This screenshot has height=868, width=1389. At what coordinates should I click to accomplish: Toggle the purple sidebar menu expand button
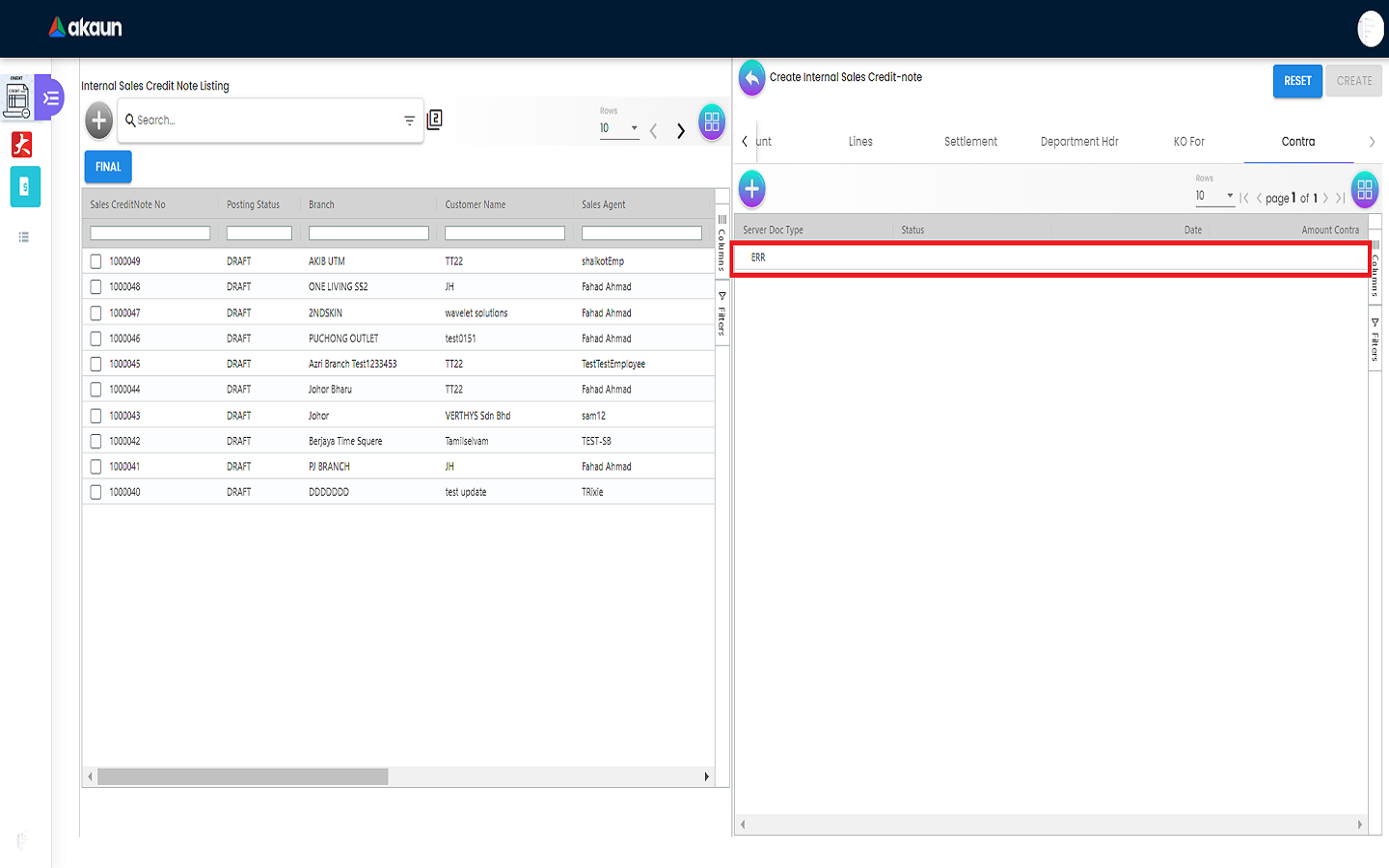click(x=50, y=98)
